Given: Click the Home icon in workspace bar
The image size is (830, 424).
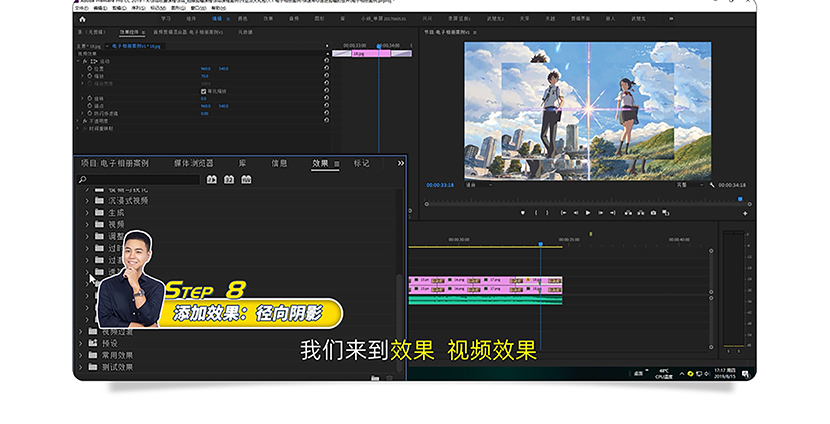Looking at the screenshot, I should tap(82, 19).
